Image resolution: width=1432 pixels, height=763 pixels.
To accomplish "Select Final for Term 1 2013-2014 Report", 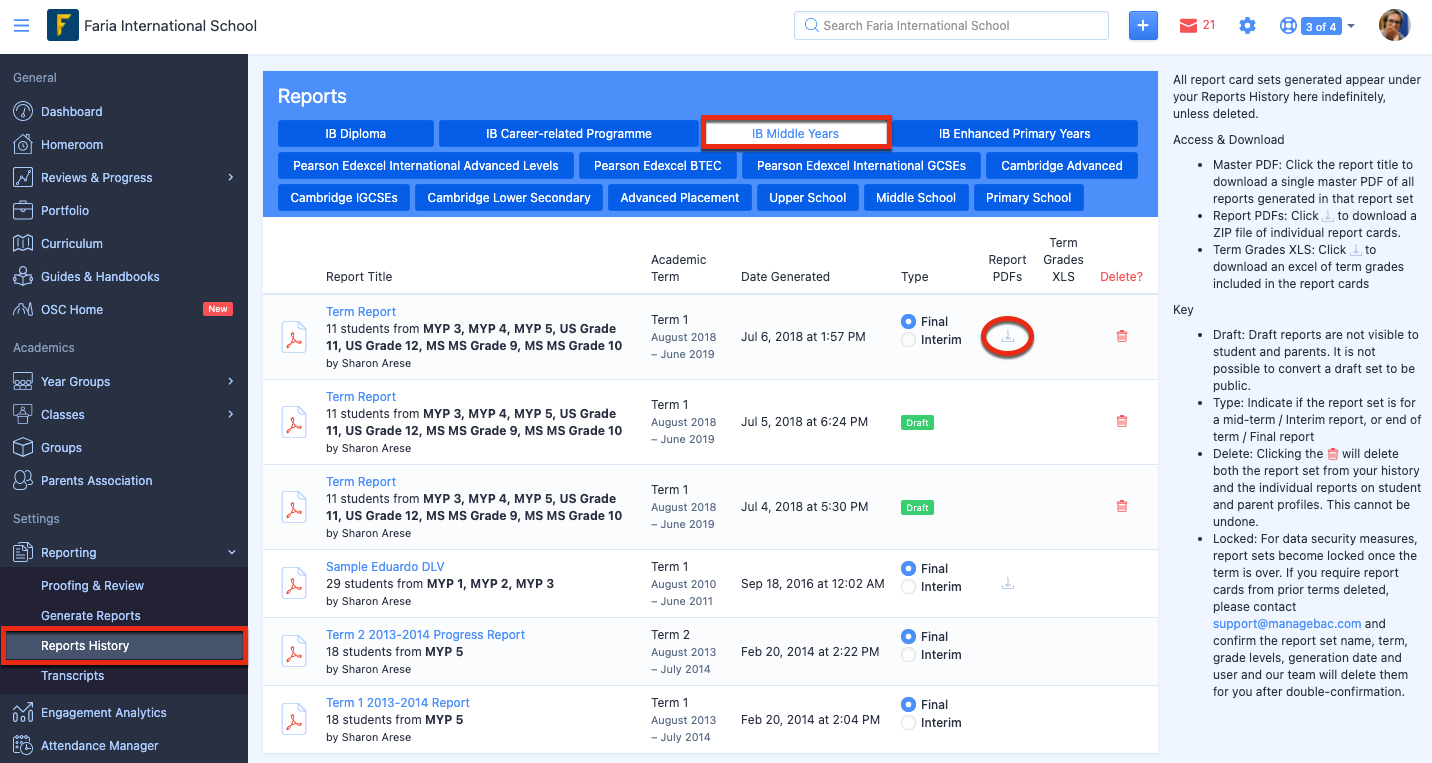I will tap(908, 704).
